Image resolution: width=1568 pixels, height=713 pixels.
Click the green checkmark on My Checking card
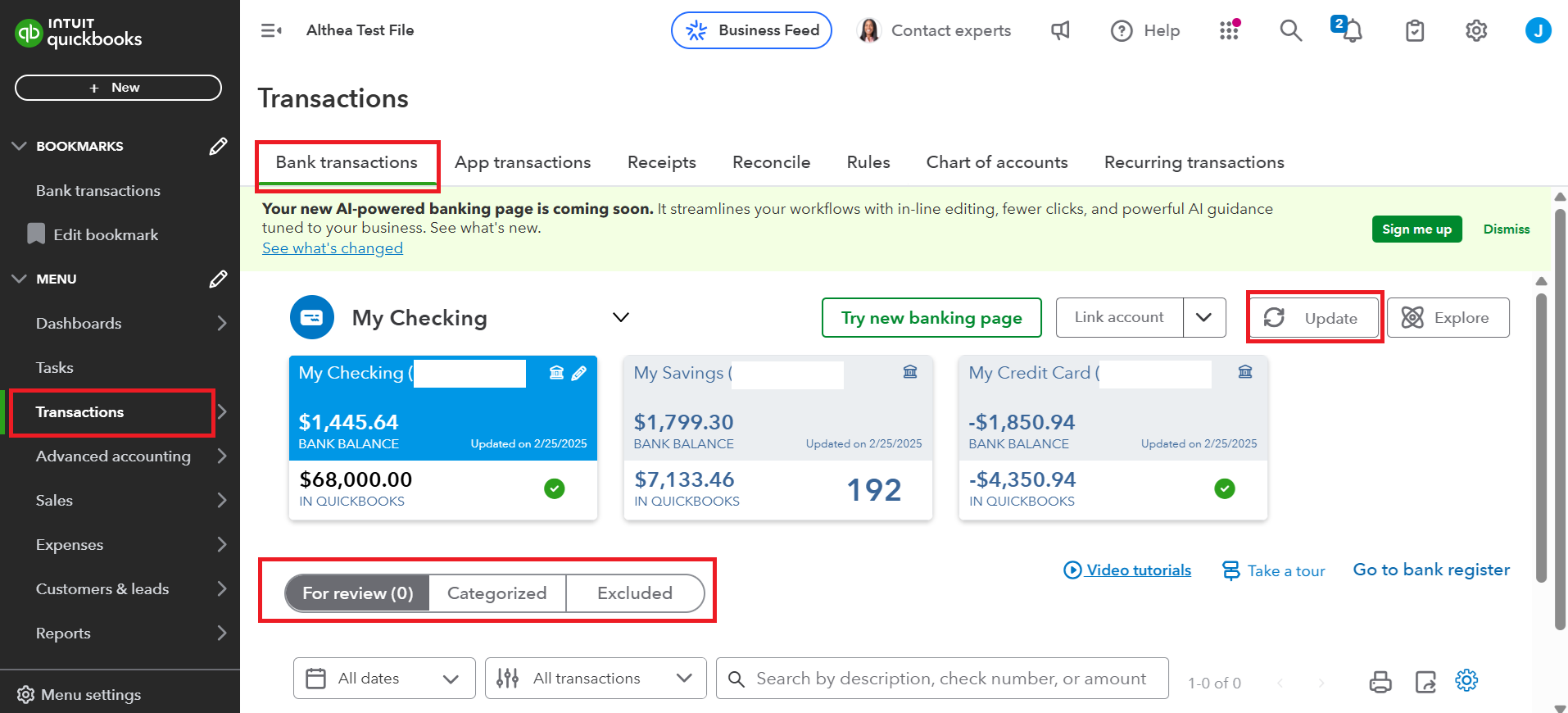pyautogui.click(x=555, y=488)
